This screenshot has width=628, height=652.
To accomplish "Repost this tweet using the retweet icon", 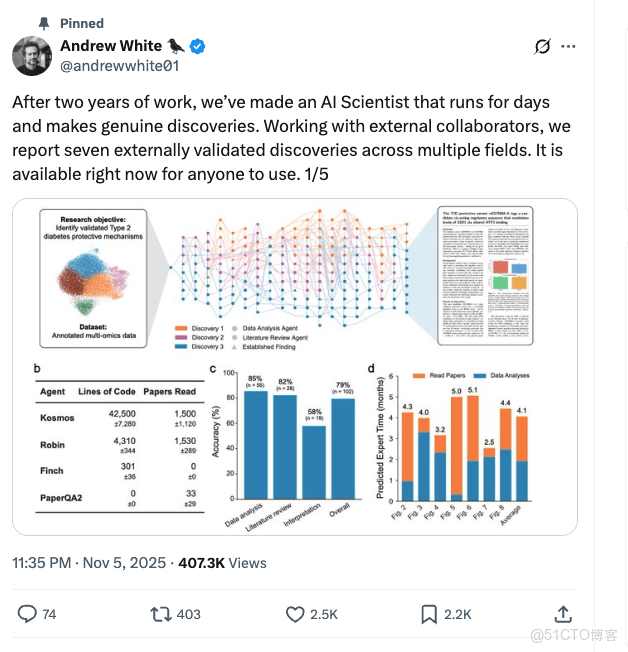I will click(x=159, y=614).
